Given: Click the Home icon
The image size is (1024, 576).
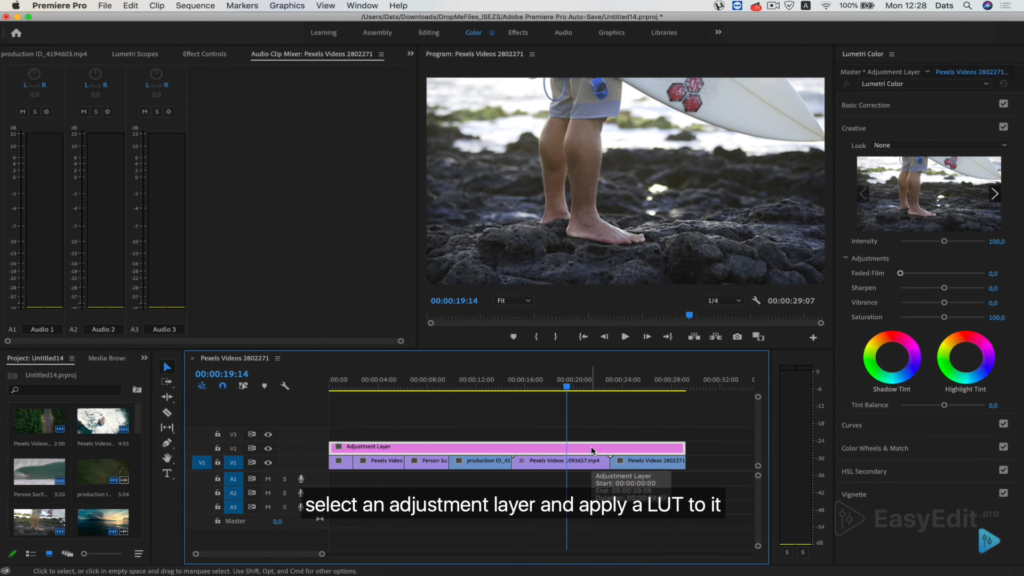Looking at the screenshot, I should coord(16,33).
